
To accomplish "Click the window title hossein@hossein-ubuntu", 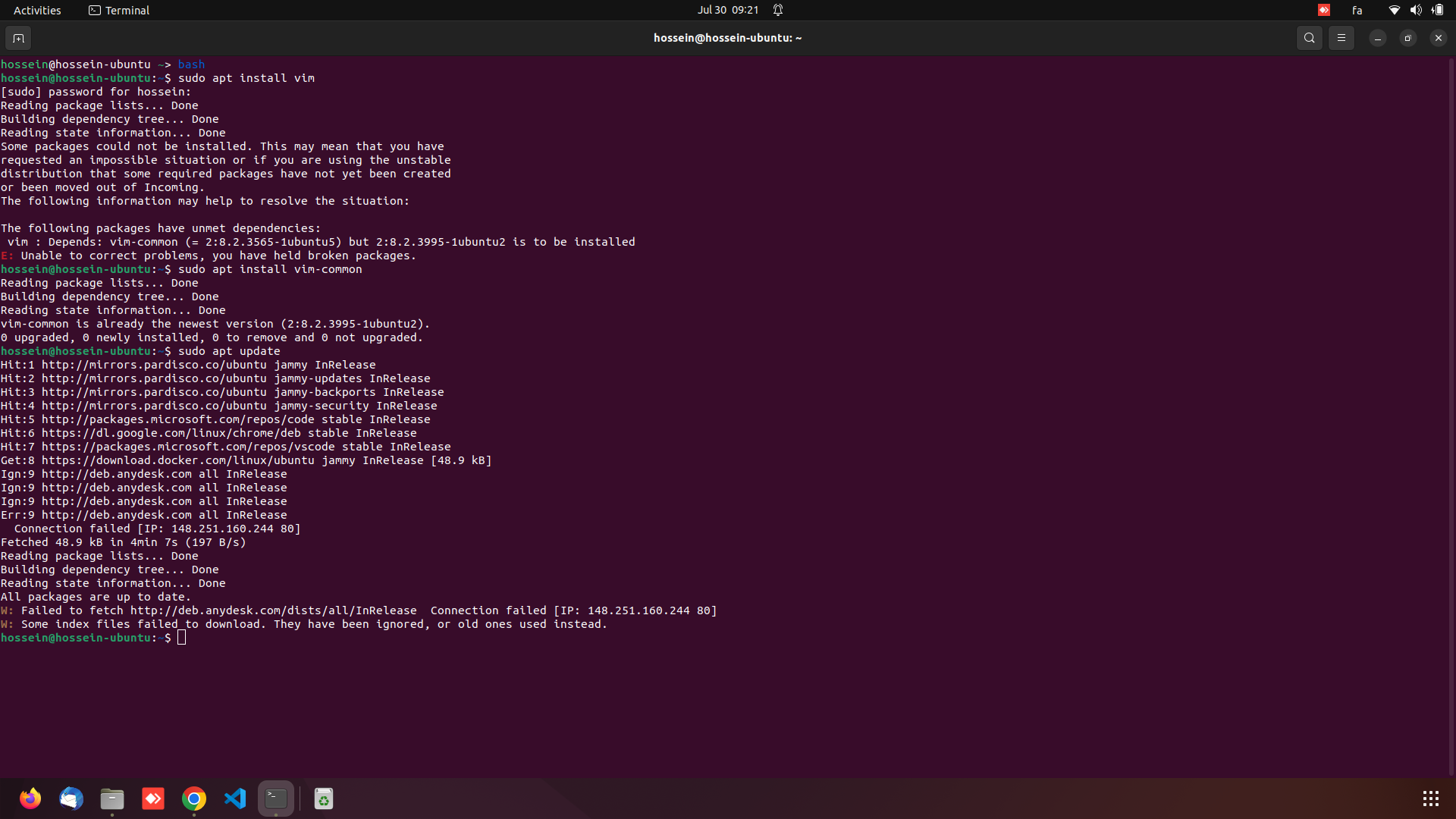I will (x=727, y=38).
